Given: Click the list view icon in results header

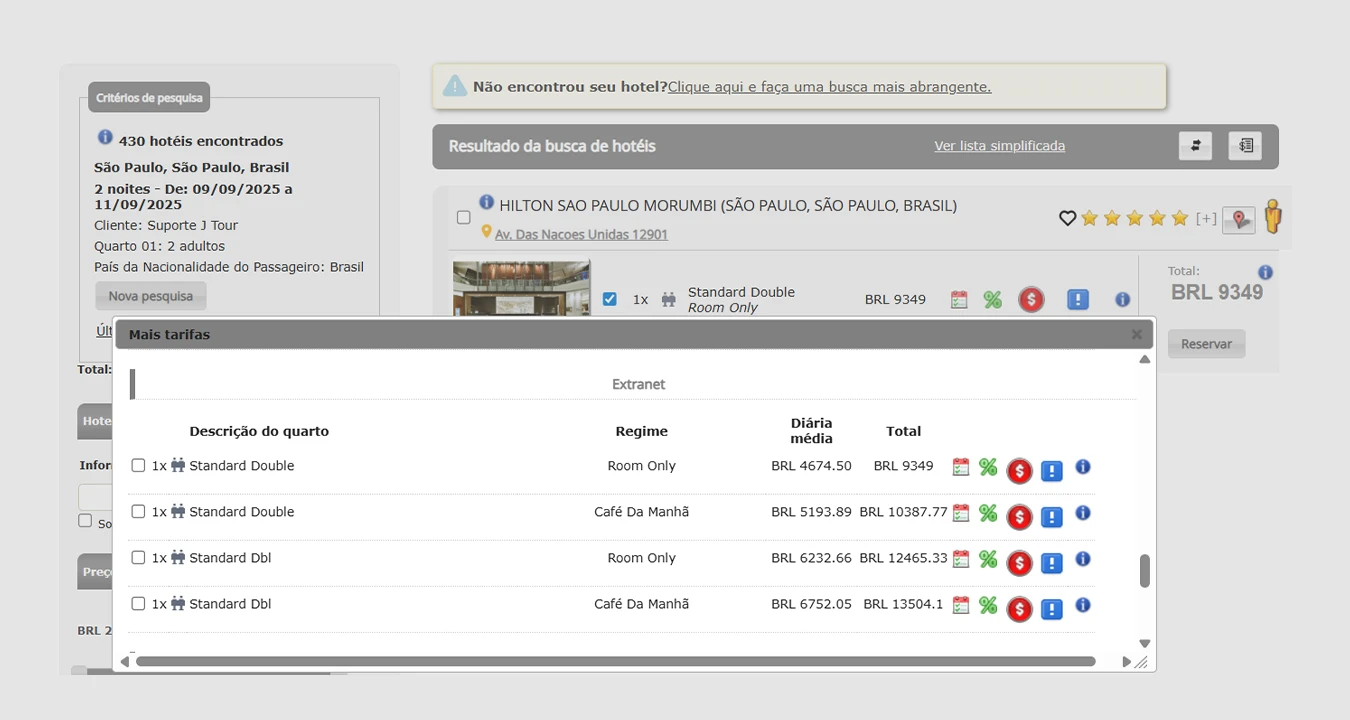Looking at the screenshot, I should point(1245,146).
